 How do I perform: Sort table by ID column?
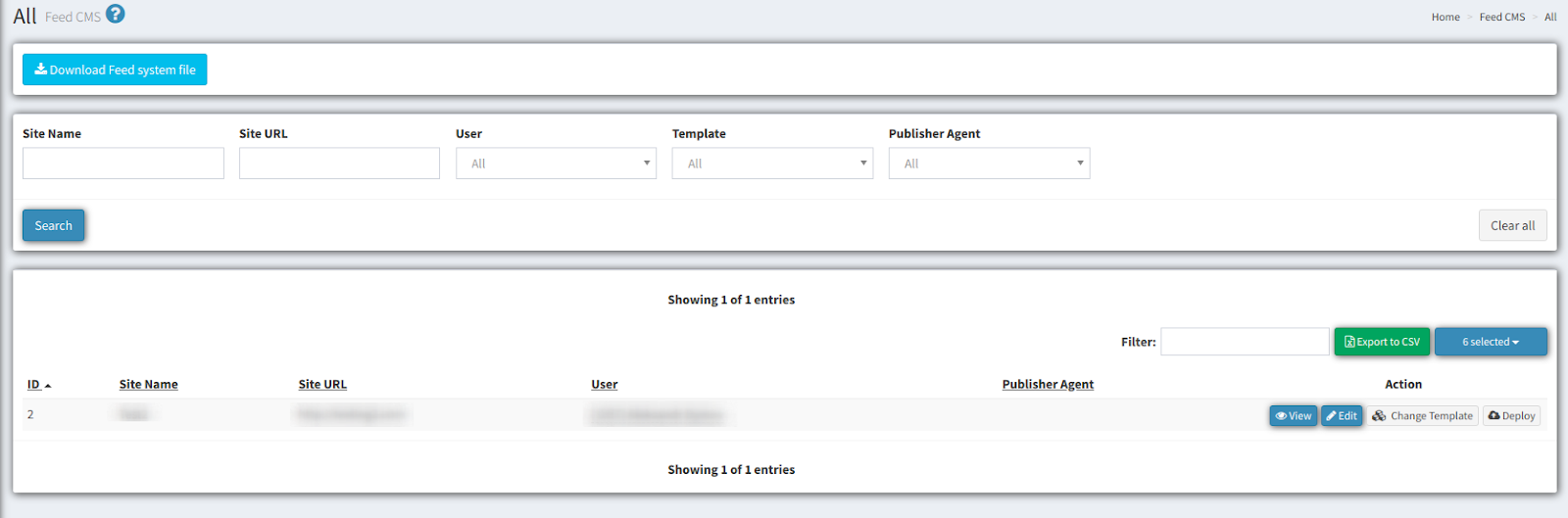pos(34,385)
